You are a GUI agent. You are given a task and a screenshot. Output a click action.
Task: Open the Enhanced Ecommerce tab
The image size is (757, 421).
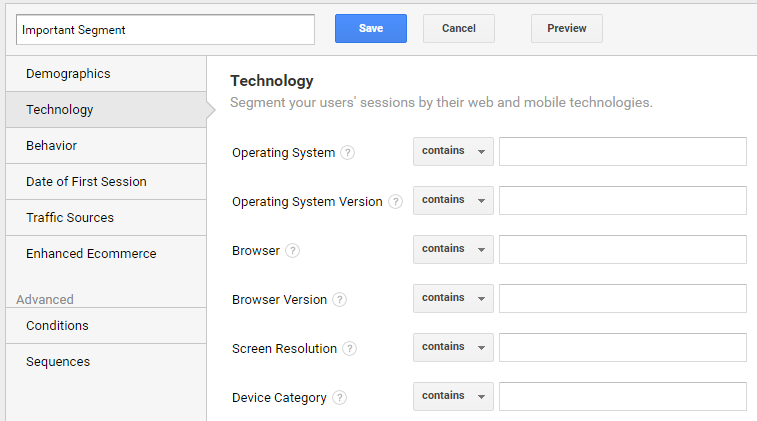tap(106, 253)
